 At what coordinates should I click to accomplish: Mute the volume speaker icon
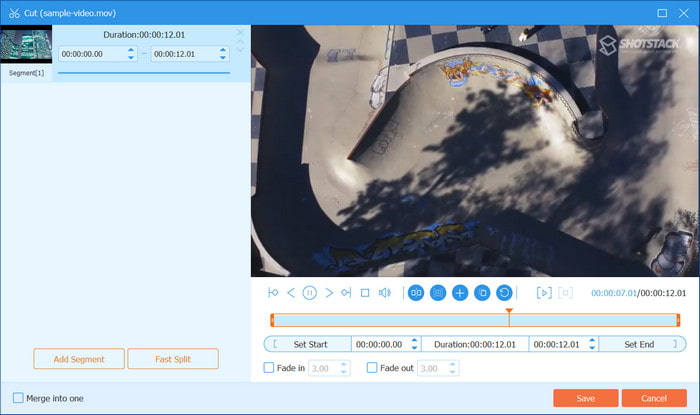point(384,293)
